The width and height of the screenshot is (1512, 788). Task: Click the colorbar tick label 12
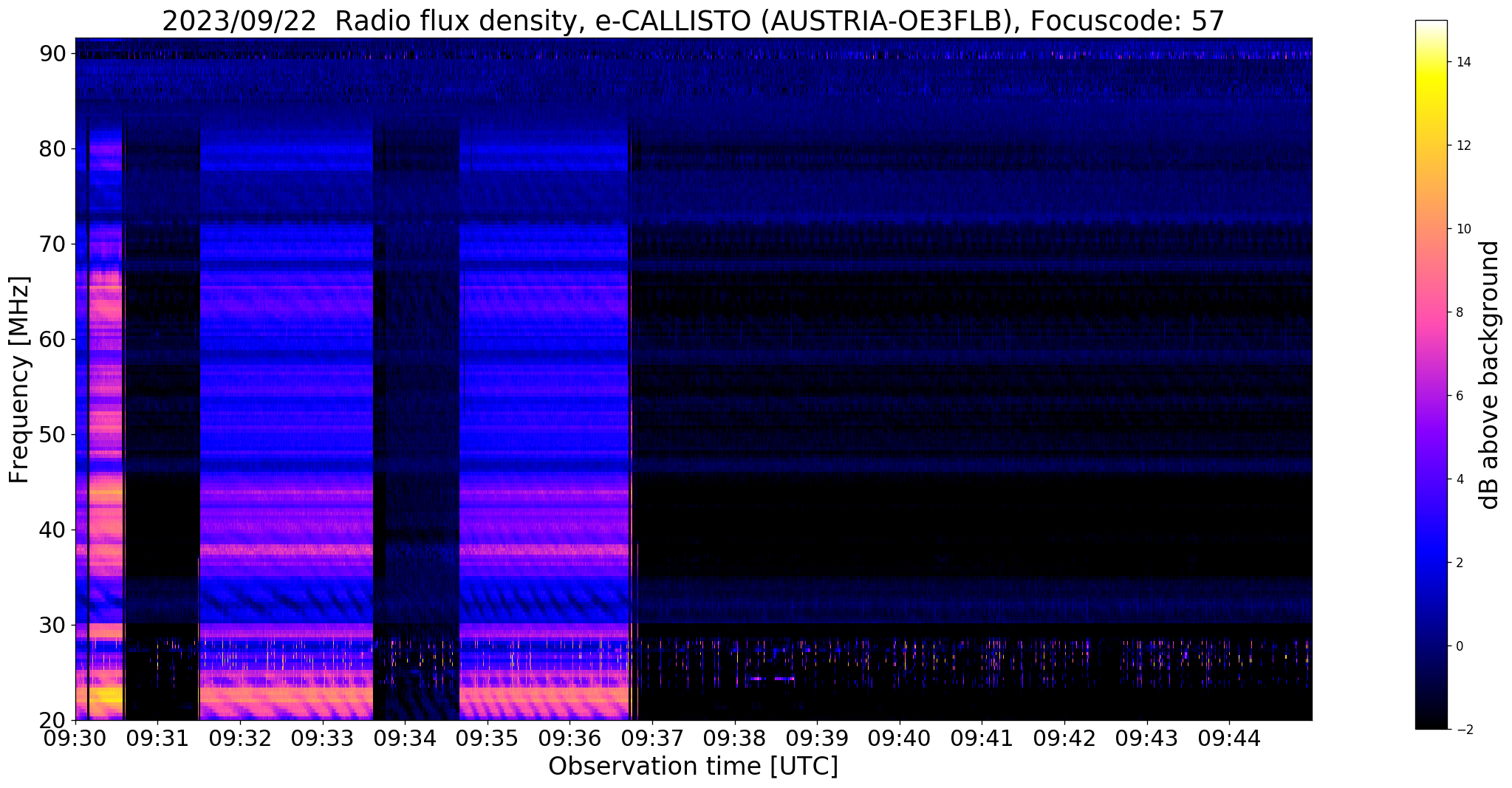(1463, 145)
